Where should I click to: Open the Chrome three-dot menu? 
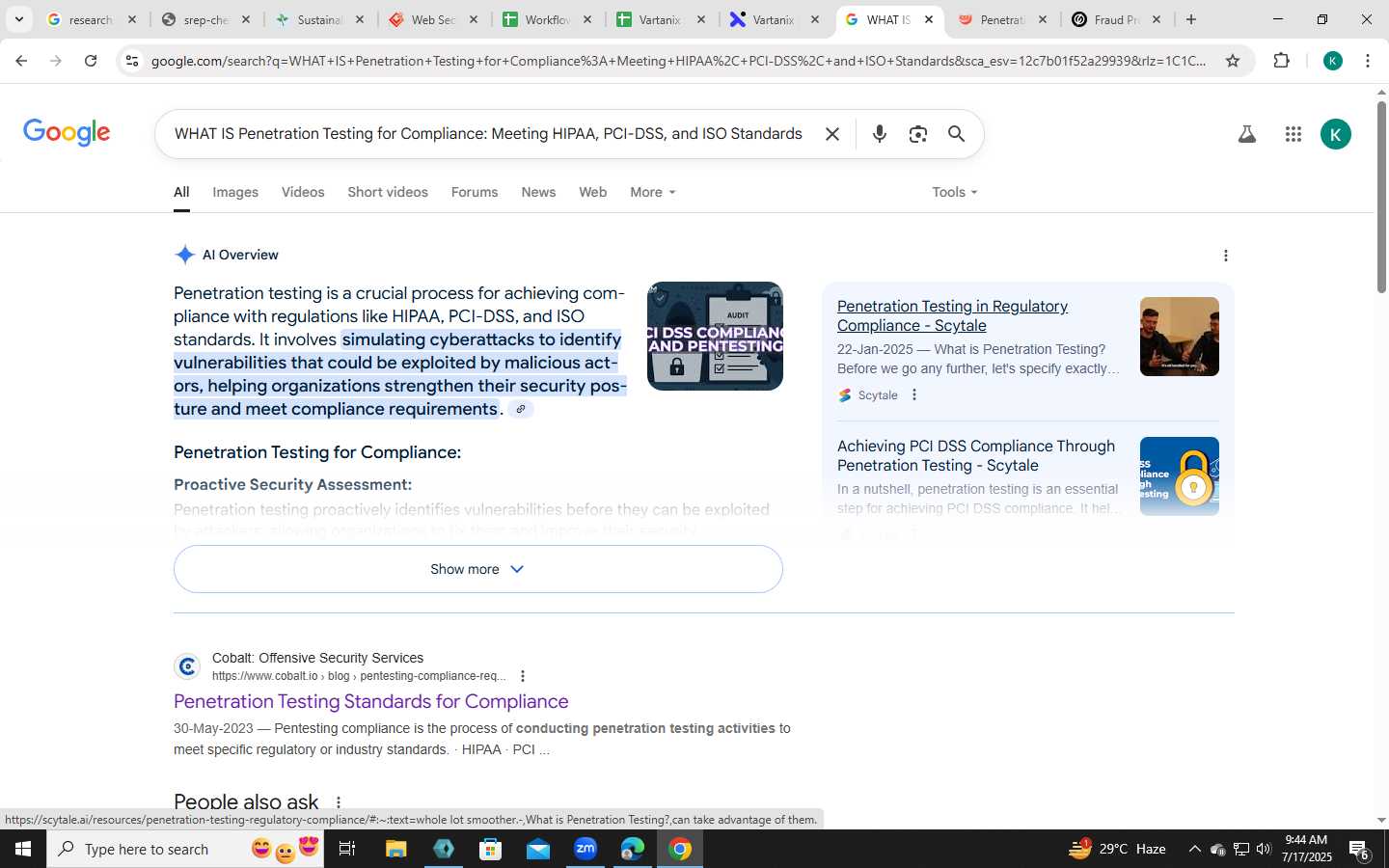1368,61
